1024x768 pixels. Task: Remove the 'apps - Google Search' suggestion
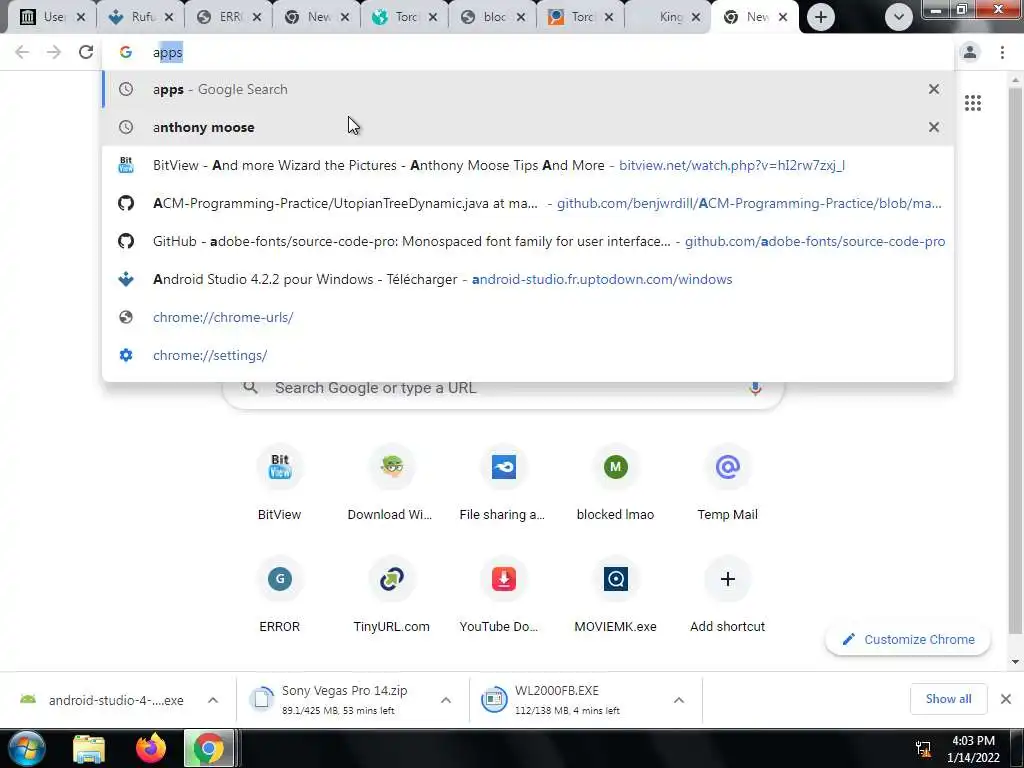click(934, 89)
